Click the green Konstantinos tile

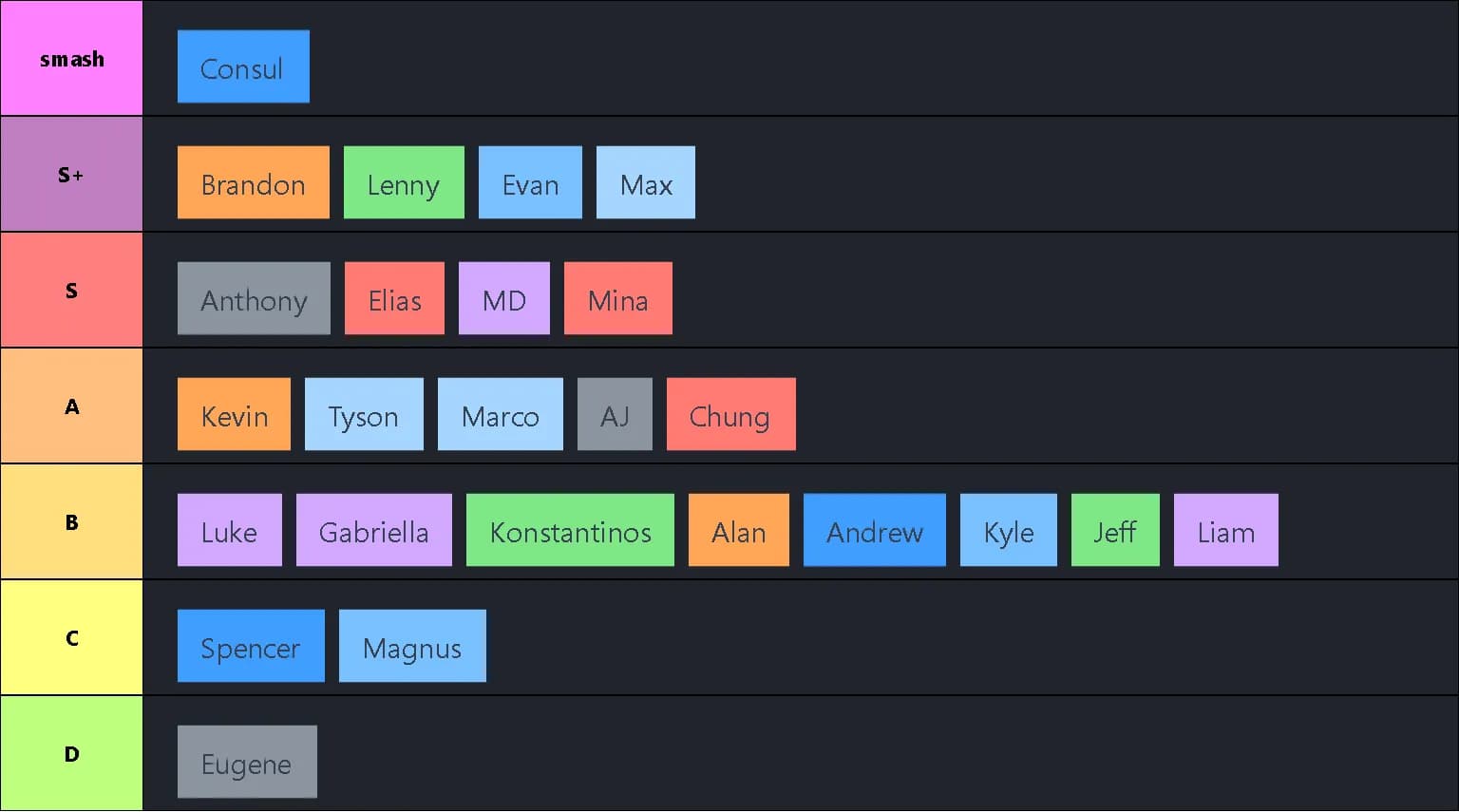point(570,531)
